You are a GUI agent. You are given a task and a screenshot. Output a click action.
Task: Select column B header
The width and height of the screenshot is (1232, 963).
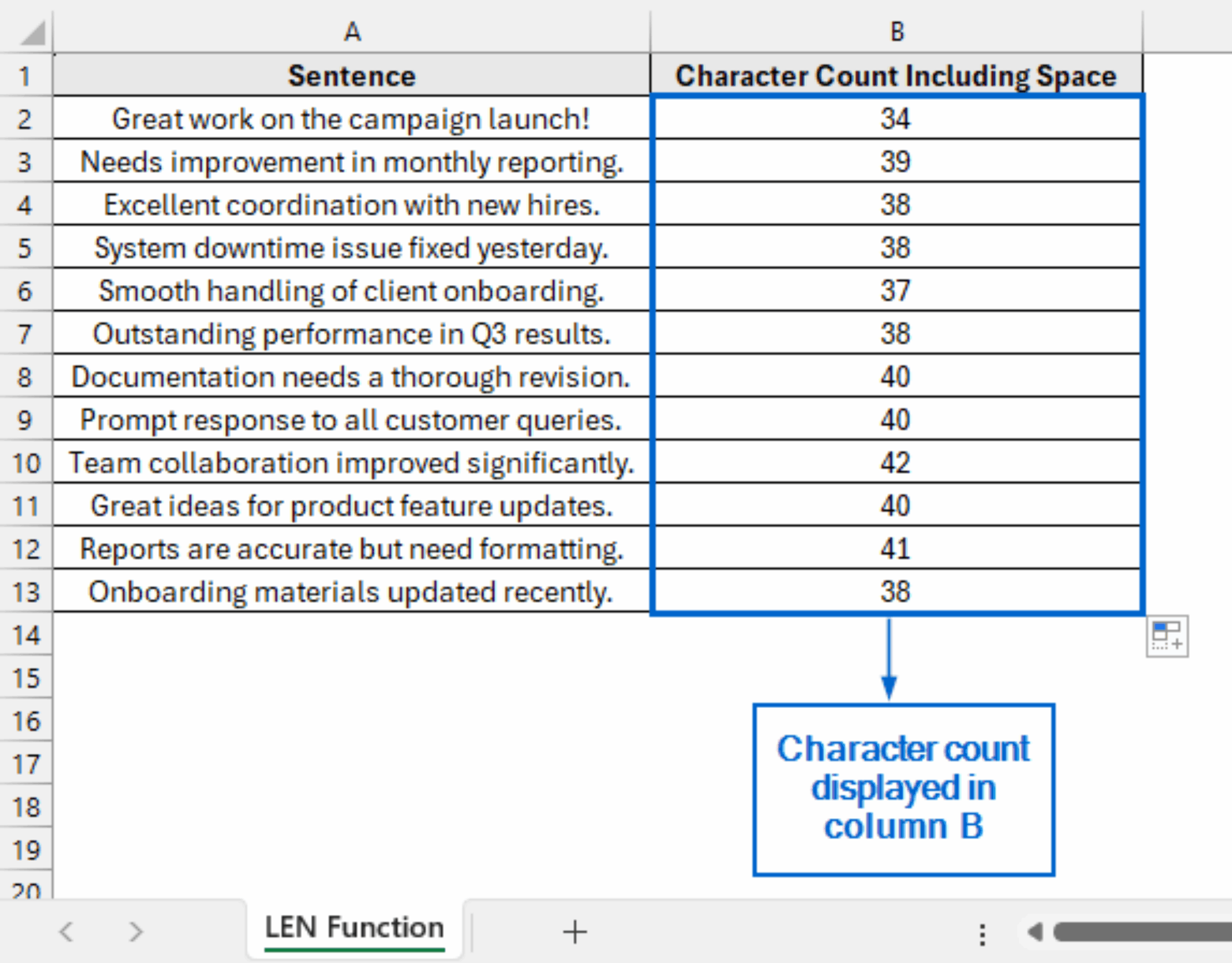896,31
